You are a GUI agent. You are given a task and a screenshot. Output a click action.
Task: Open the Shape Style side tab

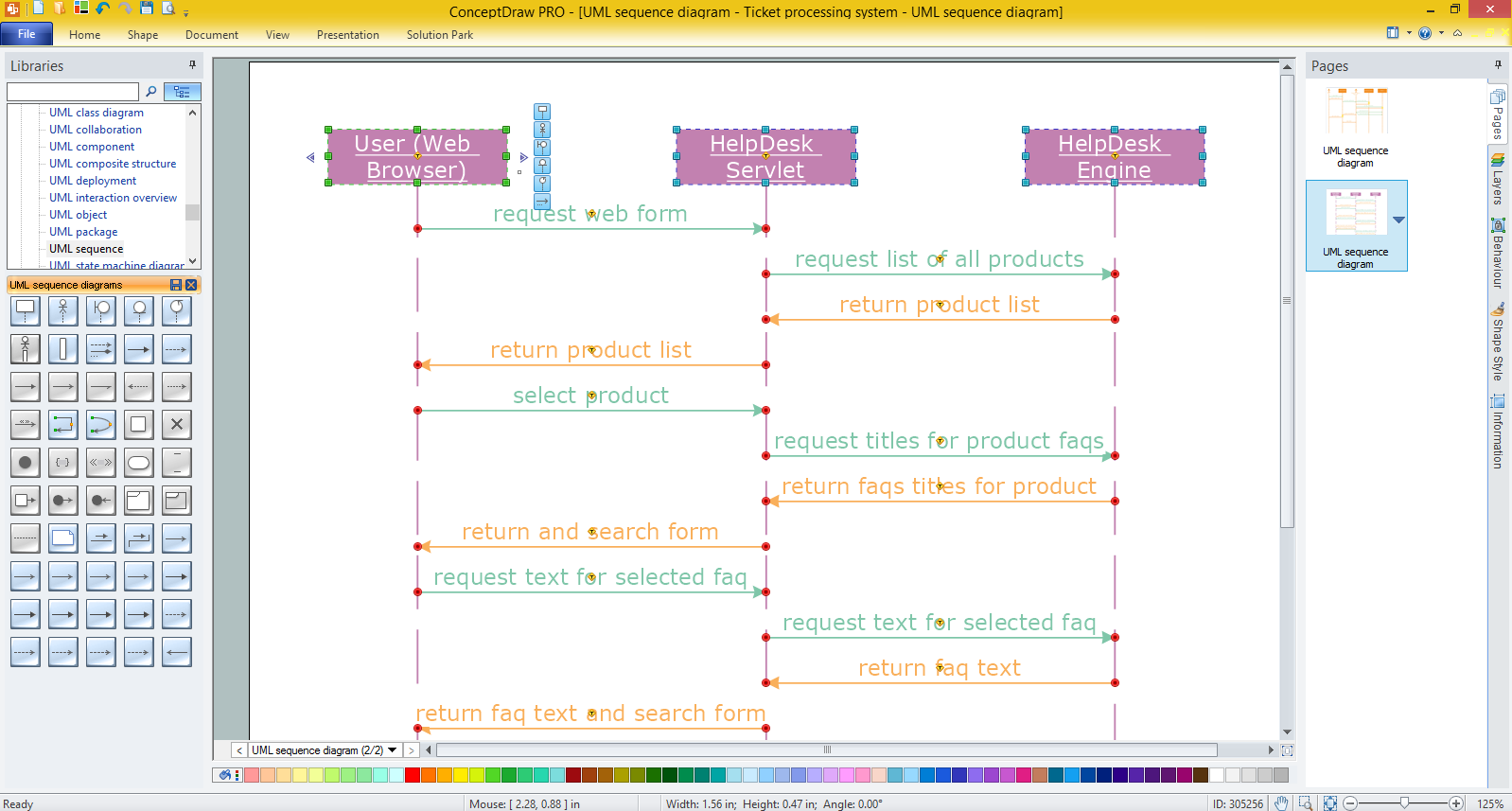(1498, 341)
